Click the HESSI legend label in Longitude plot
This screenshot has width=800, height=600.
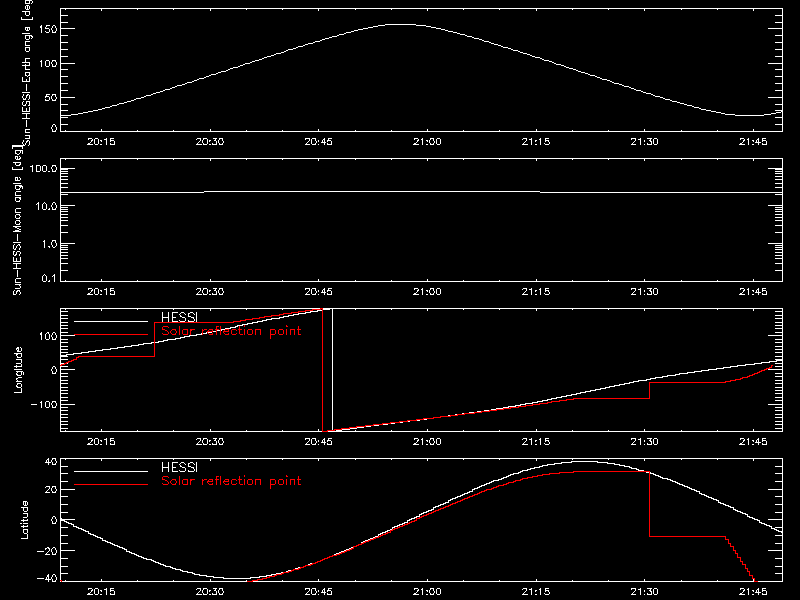point(179,317)
